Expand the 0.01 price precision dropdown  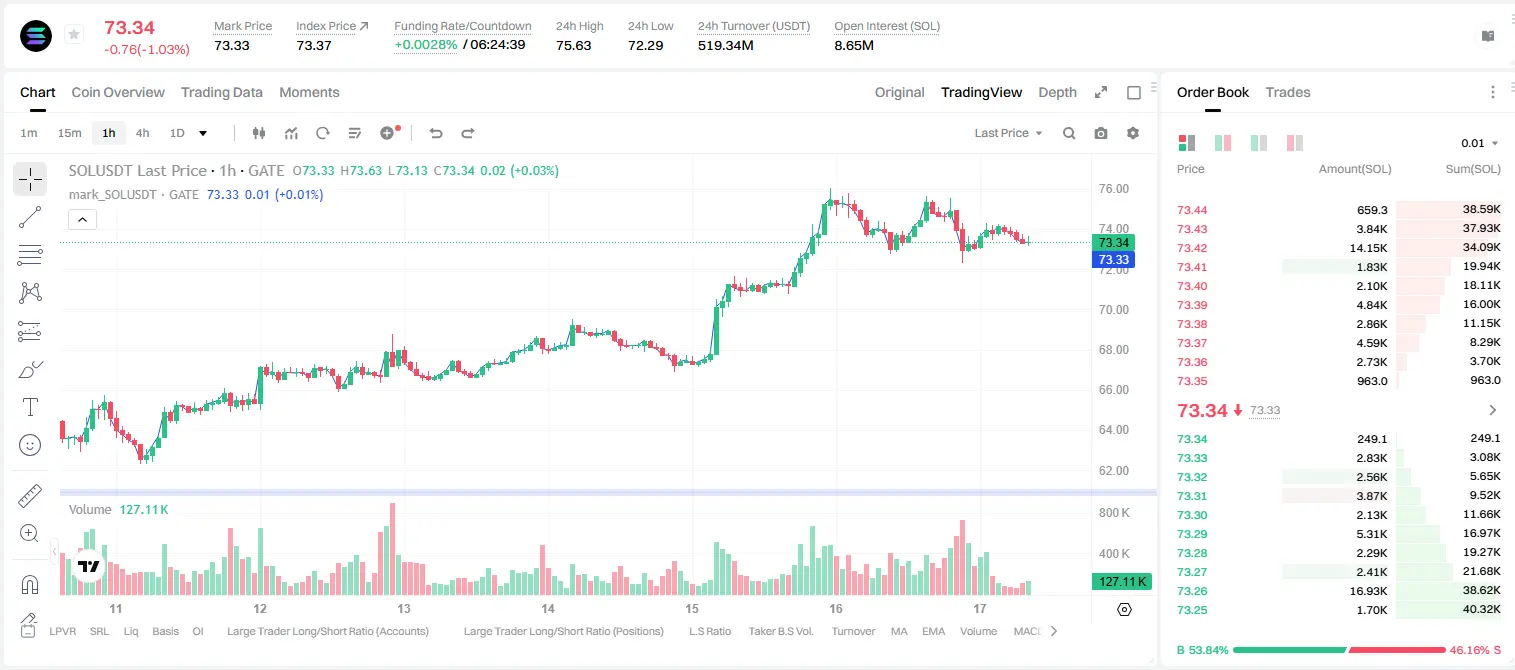click(1480, 143)
